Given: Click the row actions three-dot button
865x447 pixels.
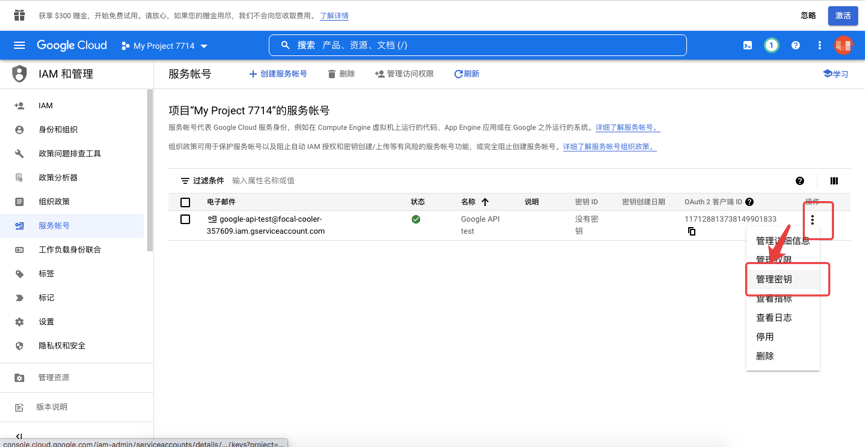Looking at the screenshot, I should (x=813, y=220).
